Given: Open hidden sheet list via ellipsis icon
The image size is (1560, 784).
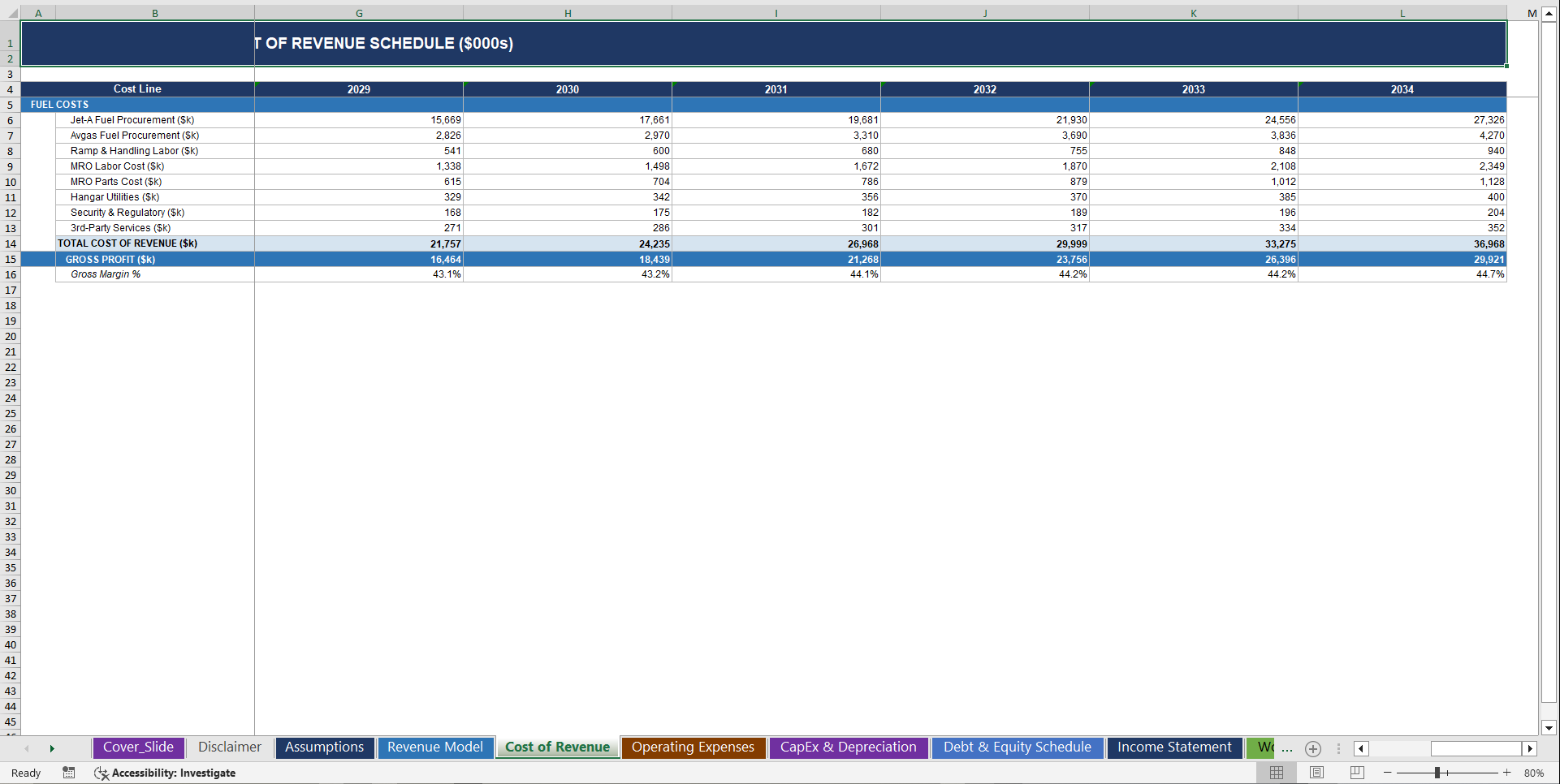Looking at the screenshot, I should [x=1287, y=749].
